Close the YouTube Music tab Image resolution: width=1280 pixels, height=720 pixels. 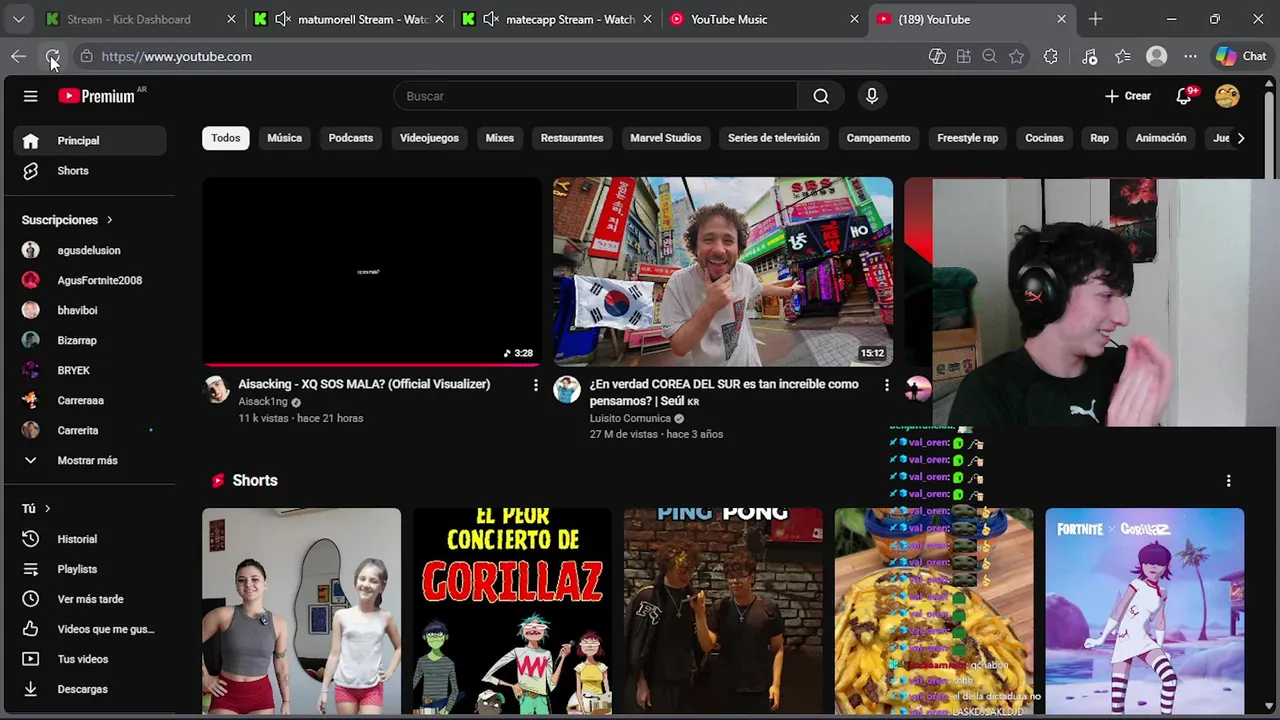pos(854,19)
